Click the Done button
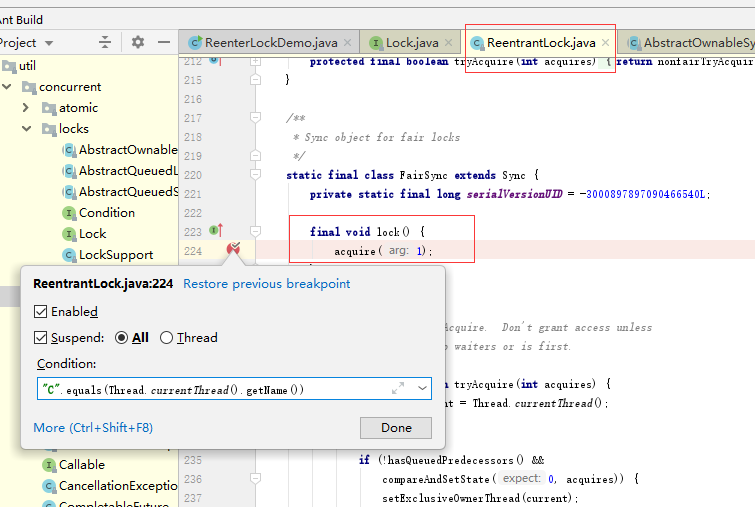The height and width of the screenshot is (507, 755). 396,428
